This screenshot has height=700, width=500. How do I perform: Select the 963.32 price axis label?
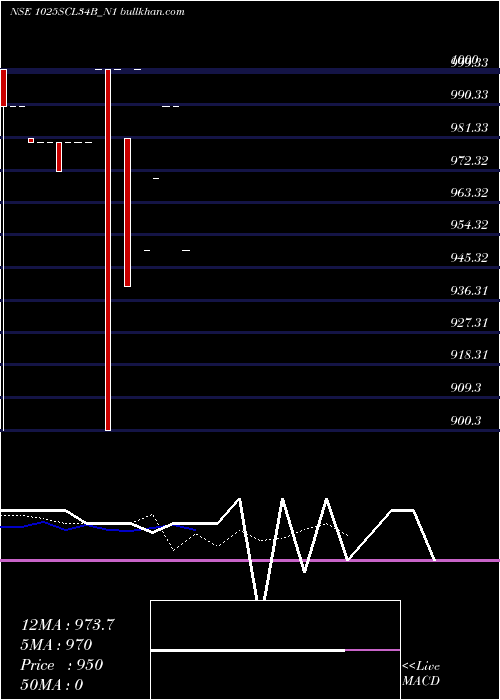(x=469, y=192)
